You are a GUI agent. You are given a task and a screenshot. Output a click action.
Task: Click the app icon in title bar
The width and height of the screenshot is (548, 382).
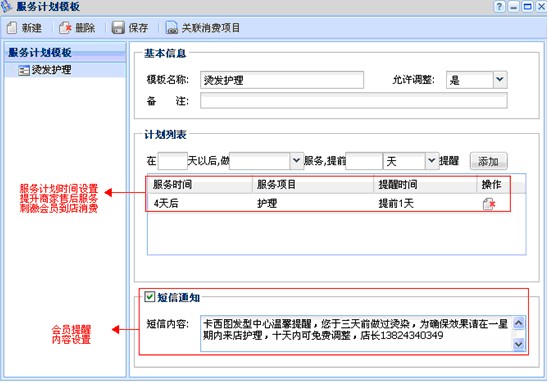coord(6,6)
